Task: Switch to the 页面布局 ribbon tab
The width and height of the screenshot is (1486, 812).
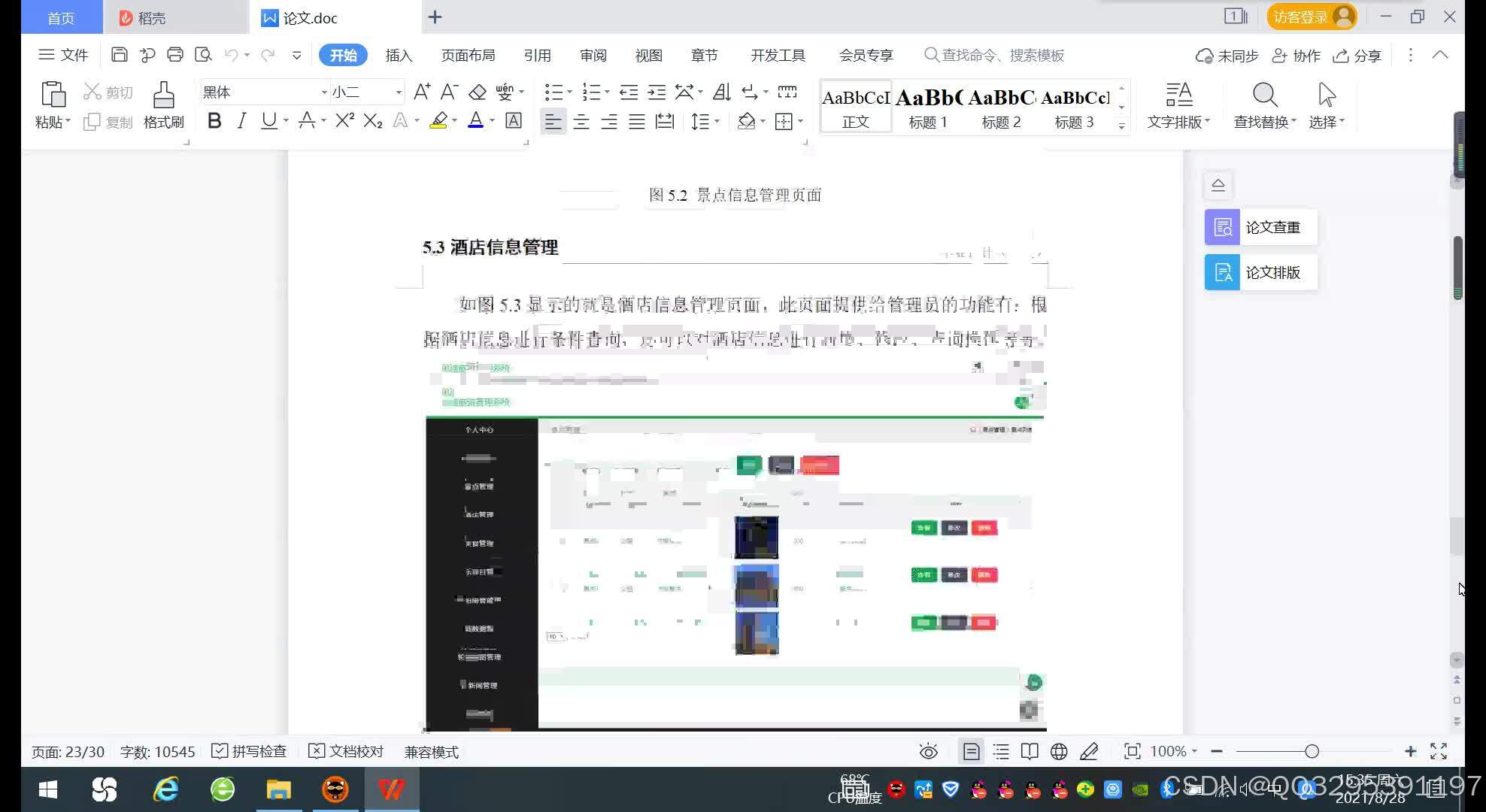Action: [468, 55]
